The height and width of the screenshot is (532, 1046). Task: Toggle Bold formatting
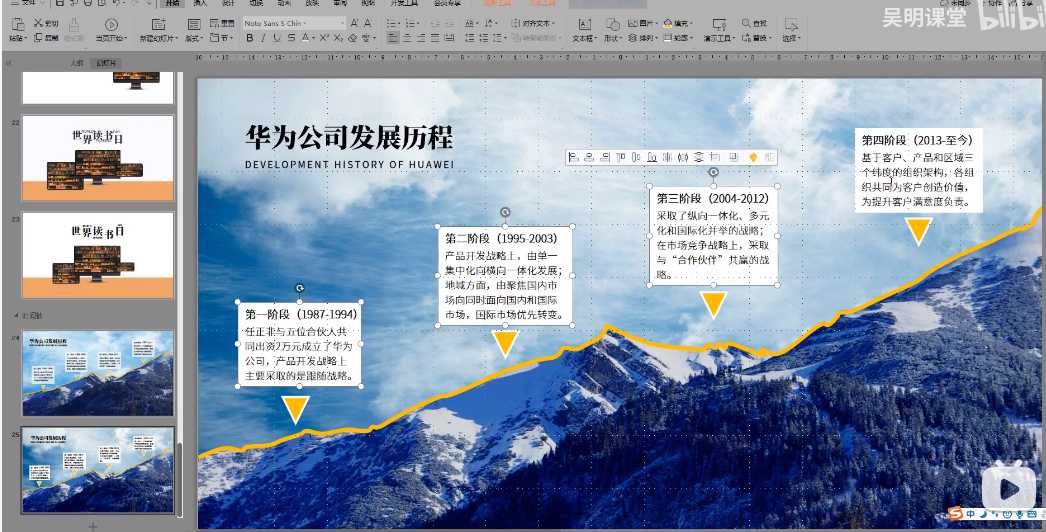click(249, 38)
